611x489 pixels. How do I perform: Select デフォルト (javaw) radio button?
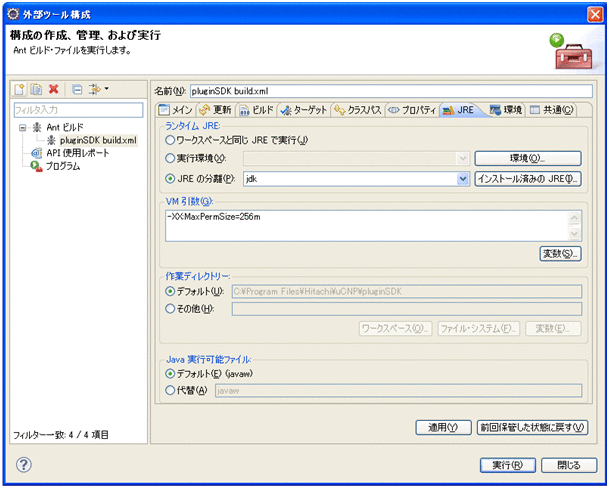170,374
